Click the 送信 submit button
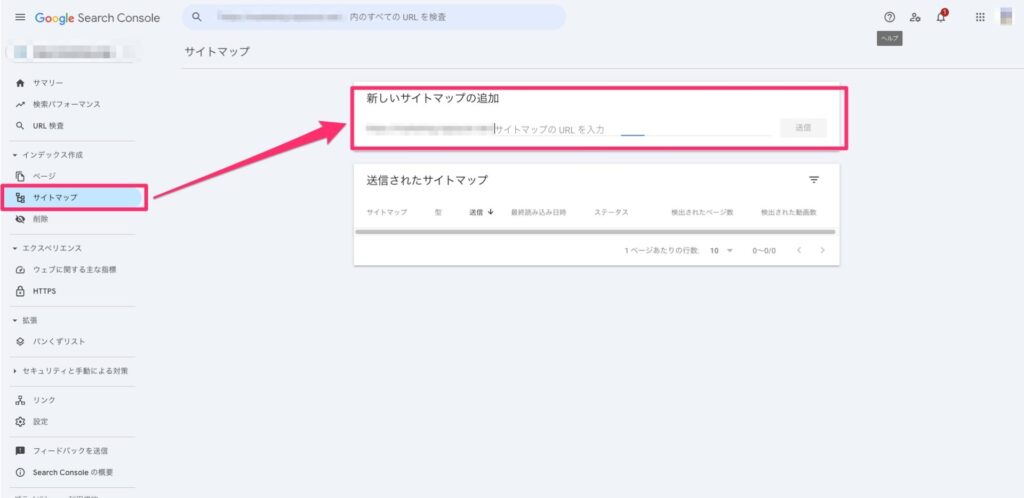 click(803, 128)
